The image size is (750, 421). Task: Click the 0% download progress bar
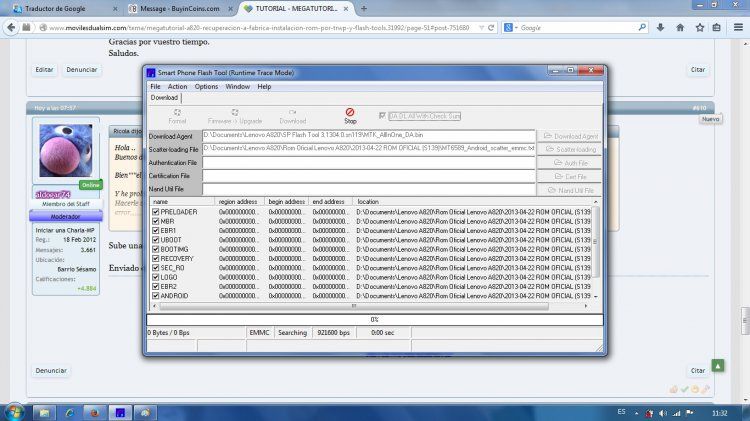tap(375, 320)
